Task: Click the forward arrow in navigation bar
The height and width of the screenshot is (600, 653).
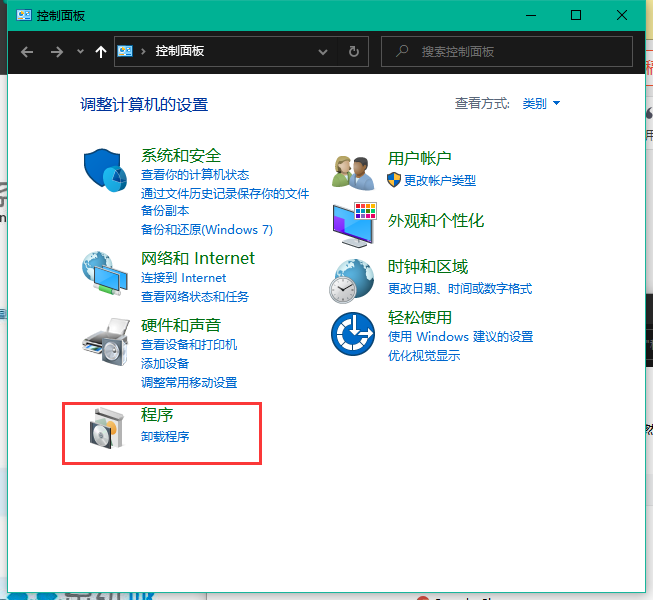Action: pos(57,52)
